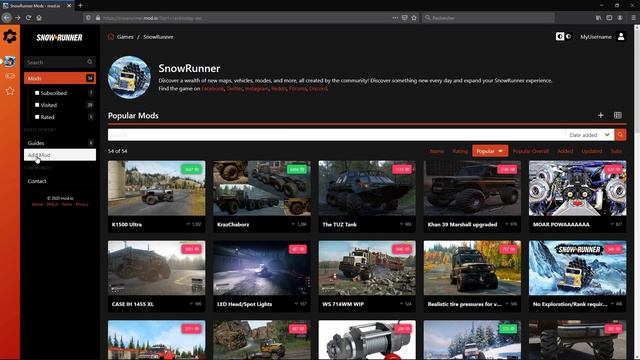The width and height of the screenshot is (640, 360).
Task: Open the KrazChaborz mod thumbnail
Action: click(262, 188)
